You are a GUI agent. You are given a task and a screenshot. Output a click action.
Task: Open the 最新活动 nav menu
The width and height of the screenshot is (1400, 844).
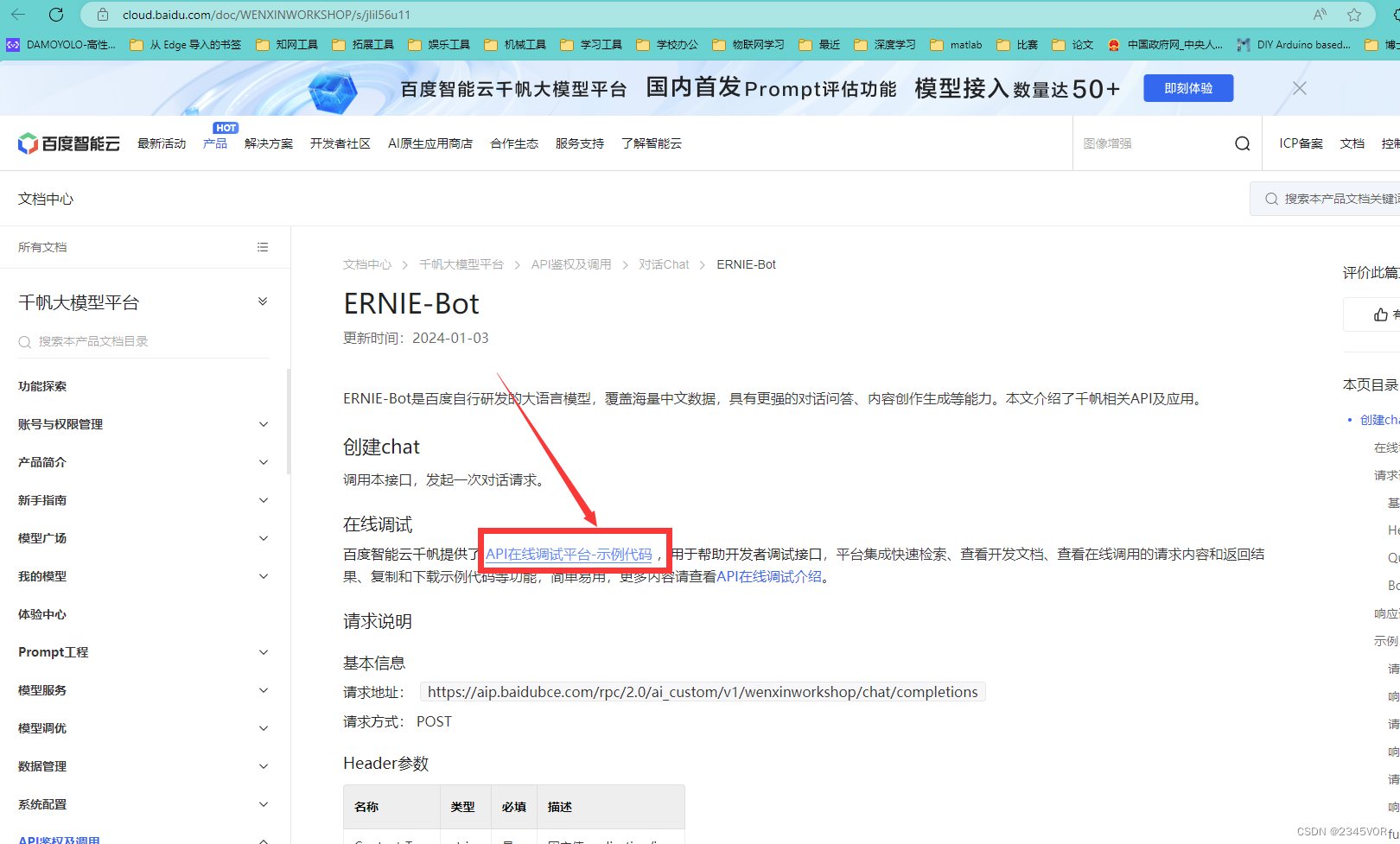pyautogui.click(x=162, y=143)
